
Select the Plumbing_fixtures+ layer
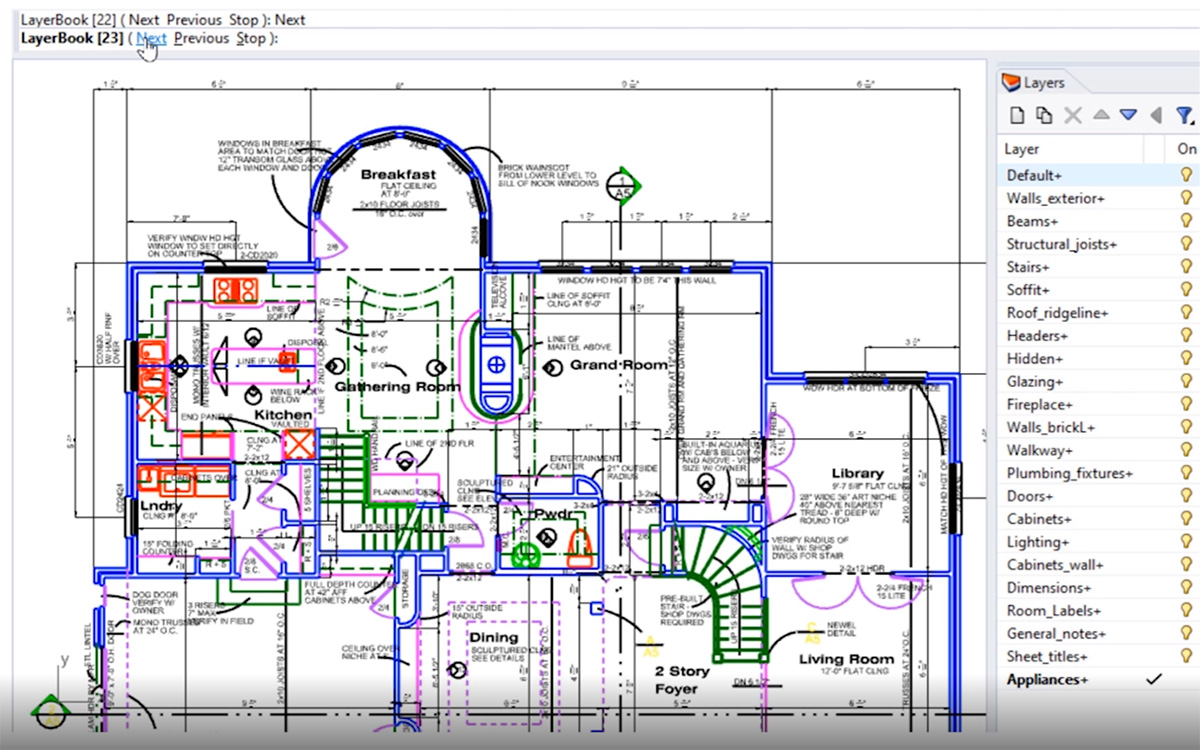pos(1069,473)
